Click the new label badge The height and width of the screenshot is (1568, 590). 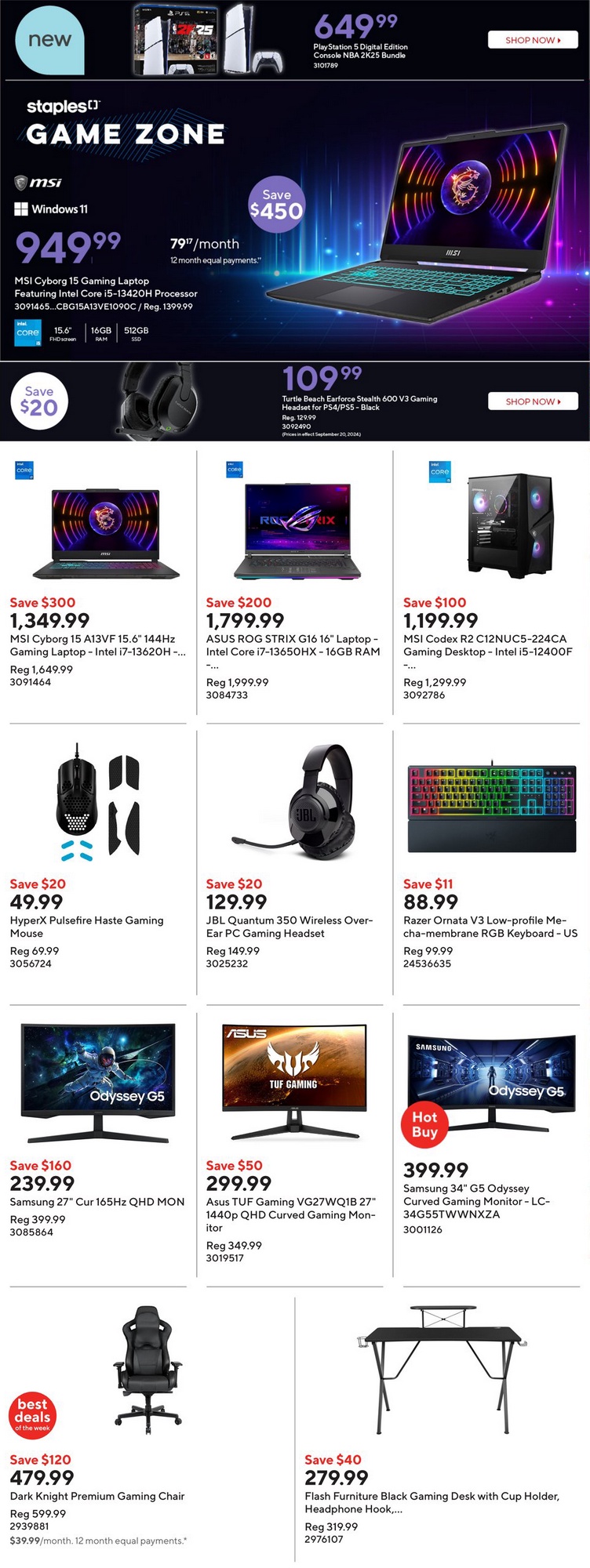[49, 40]
